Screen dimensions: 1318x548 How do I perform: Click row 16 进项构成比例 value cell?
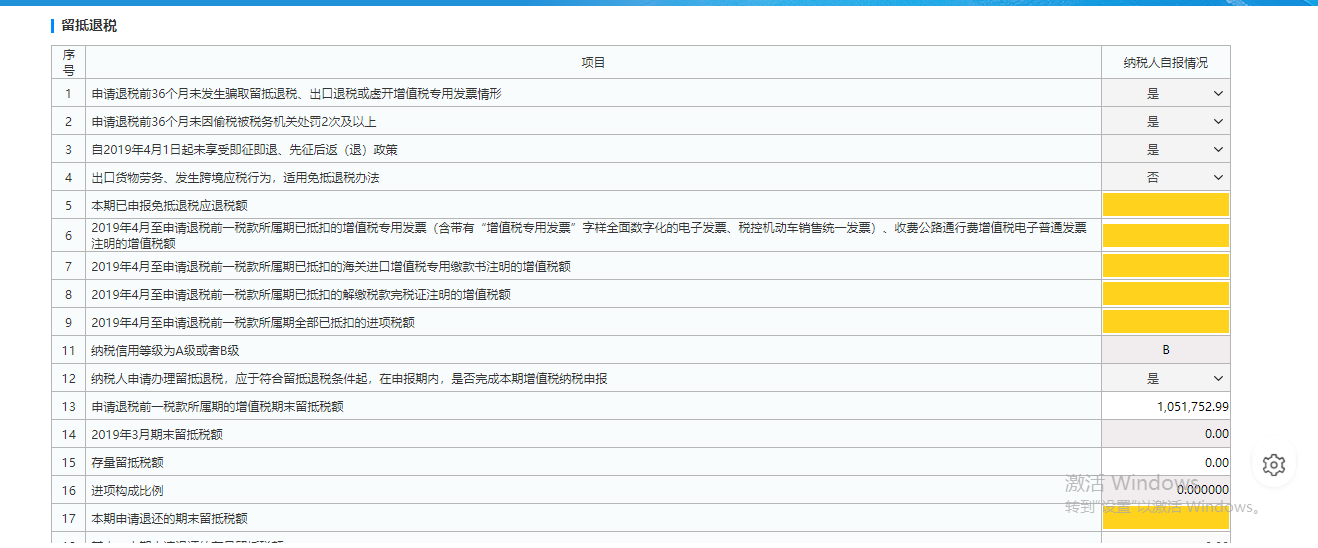pyautogui.click(x=1166, y=490)
